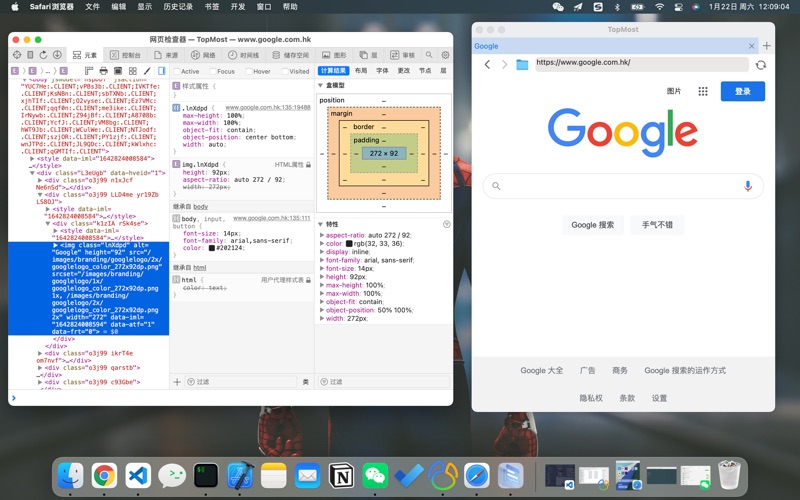Viewport: 800px width, 500px height.
Task: Open the Google apps grid icon
Action: [703, 91]
